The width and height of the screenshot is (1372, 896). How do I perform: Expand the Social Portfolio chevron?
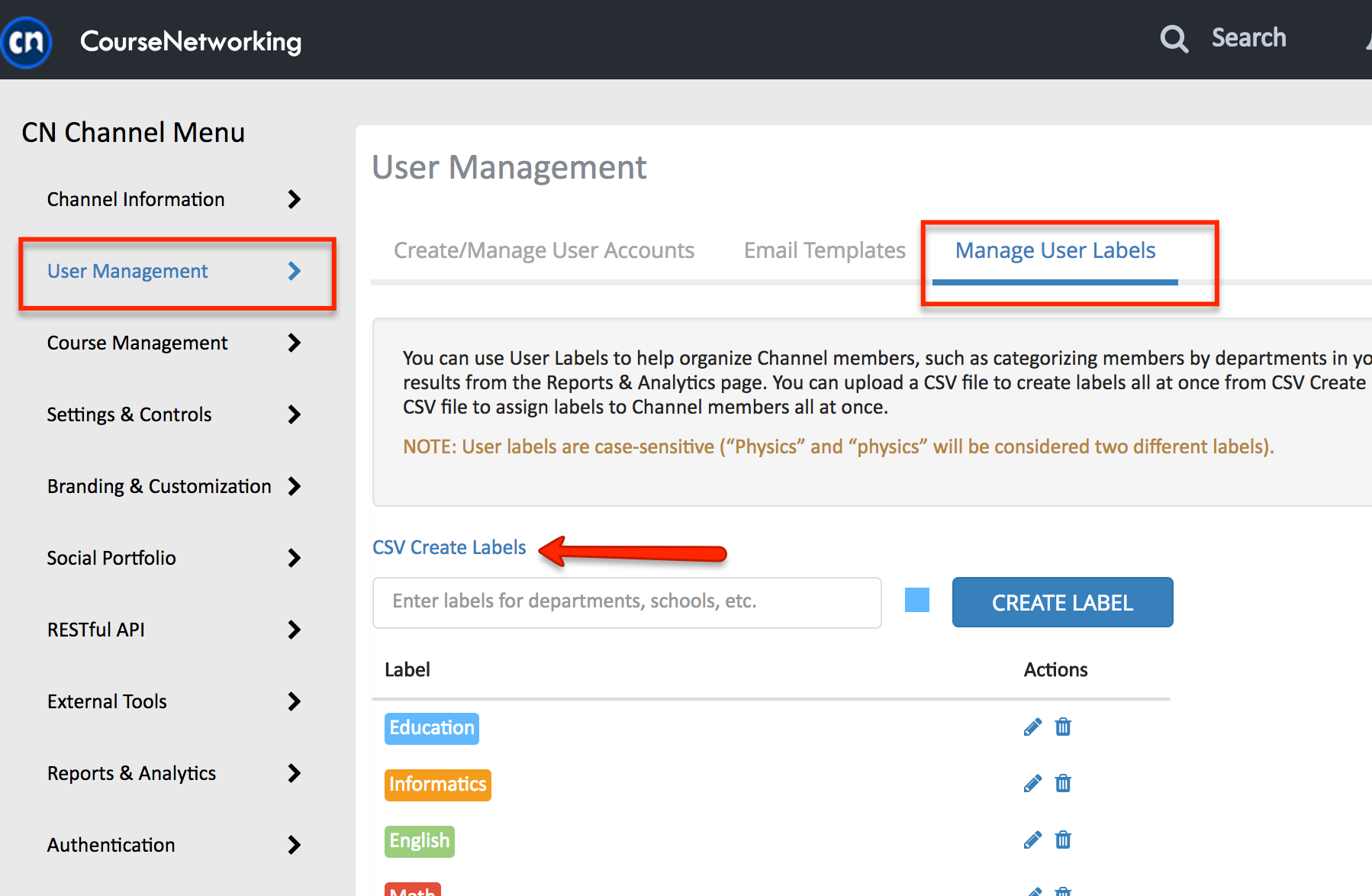point(294,558)
